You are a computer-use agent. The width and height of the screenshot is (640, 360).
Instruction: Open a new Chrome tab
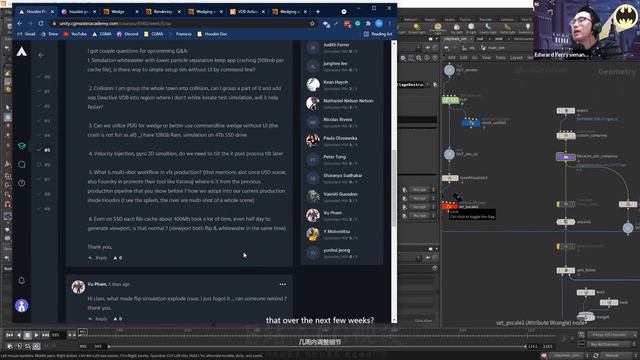point(318,11)
